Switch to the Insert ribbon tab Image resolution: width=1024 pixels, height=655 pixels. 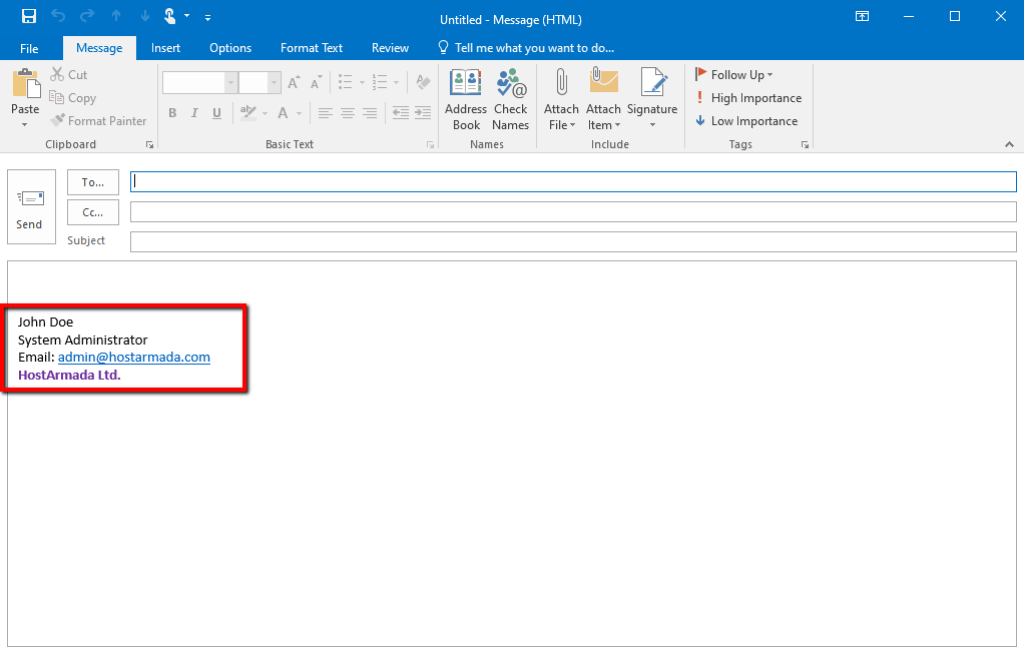(x=165, y=47)
